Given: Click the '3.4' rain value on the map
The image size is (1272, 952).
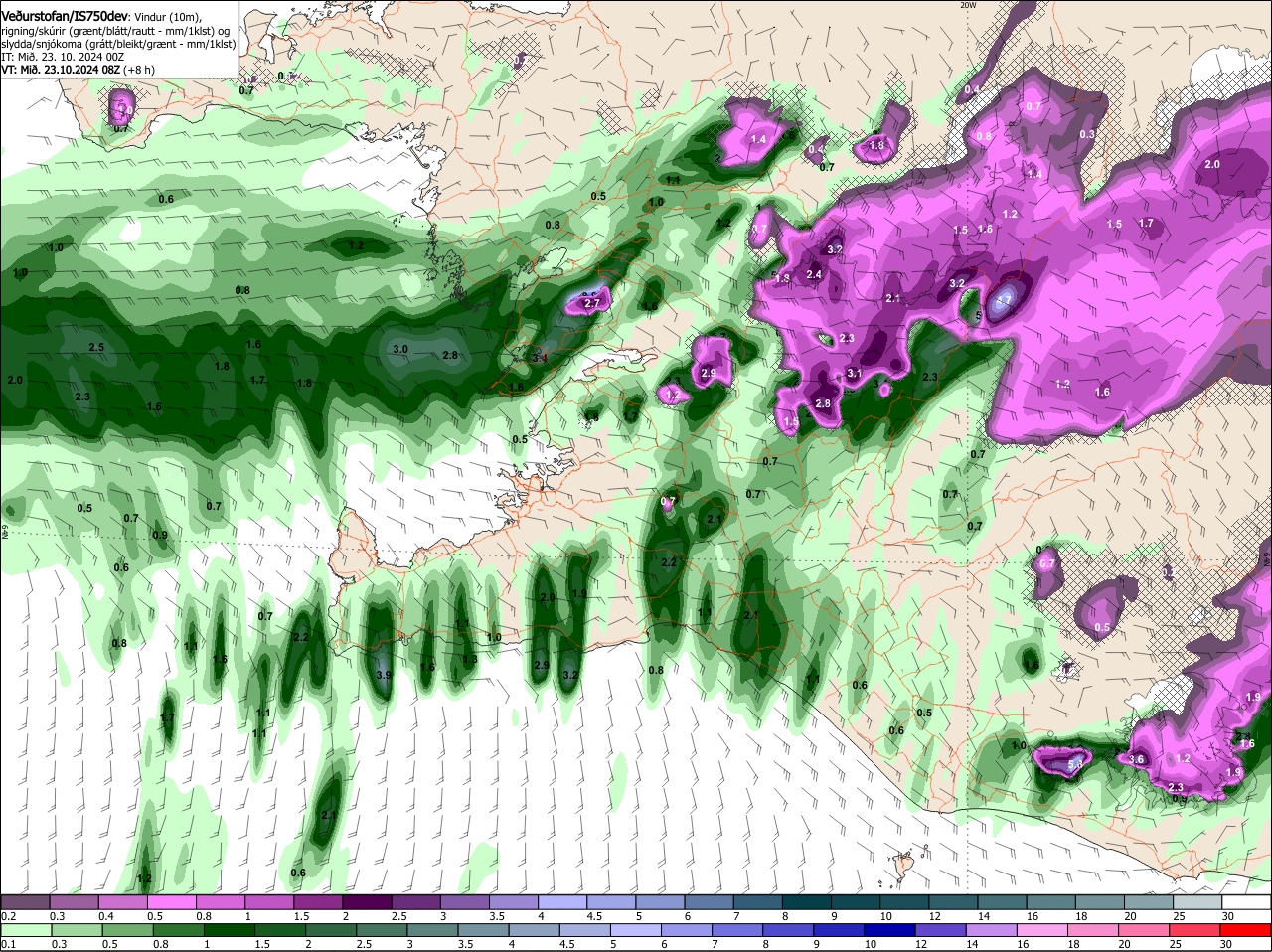Looking at the screenshot, I should 540,358.
